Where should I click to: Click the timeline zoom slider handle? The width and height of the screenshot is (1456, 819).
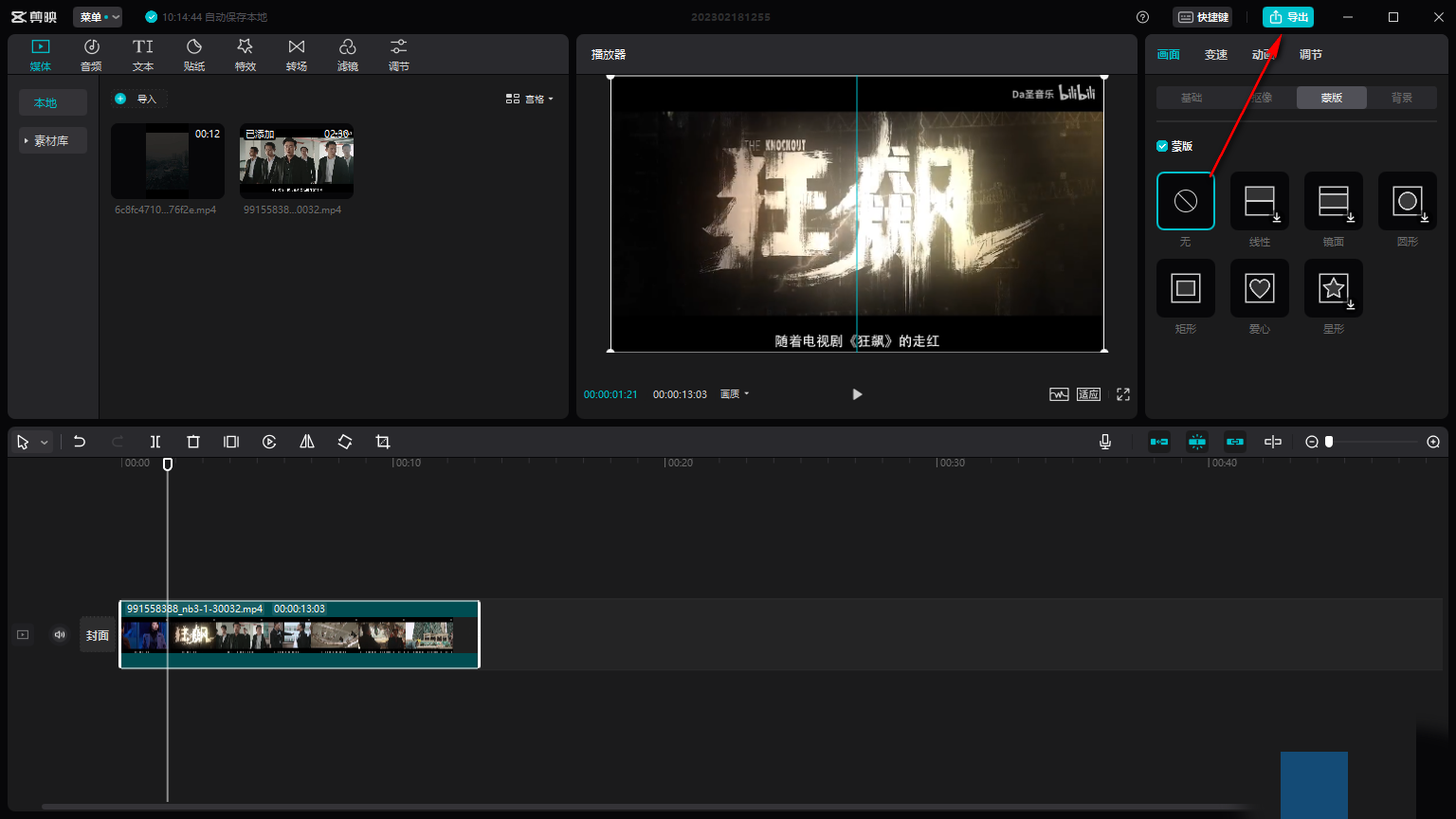1329,442
